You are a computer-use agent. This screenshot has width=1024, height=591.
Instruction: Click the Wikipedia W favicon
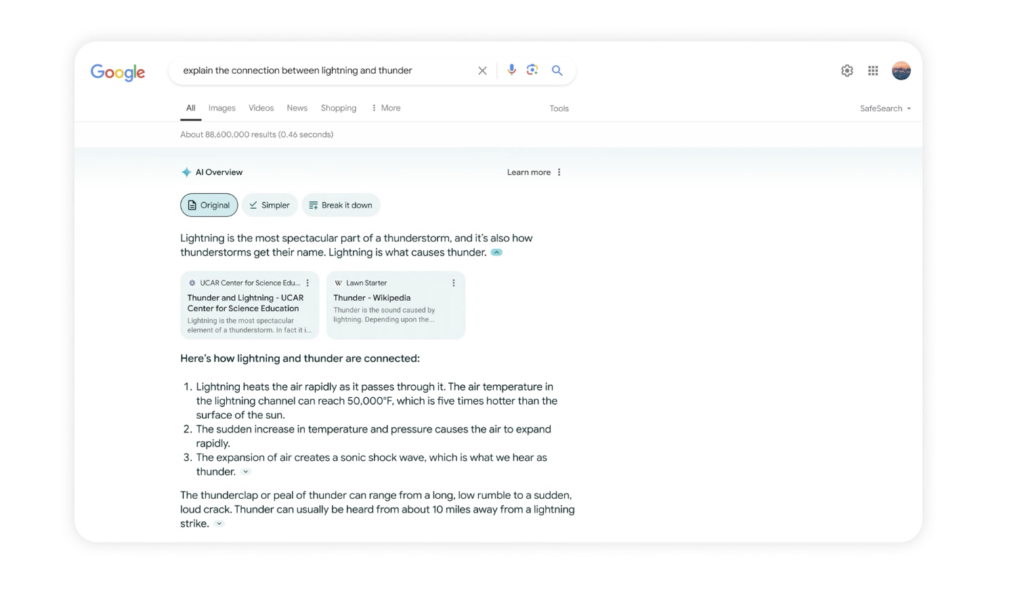click(x=338, y=283)
